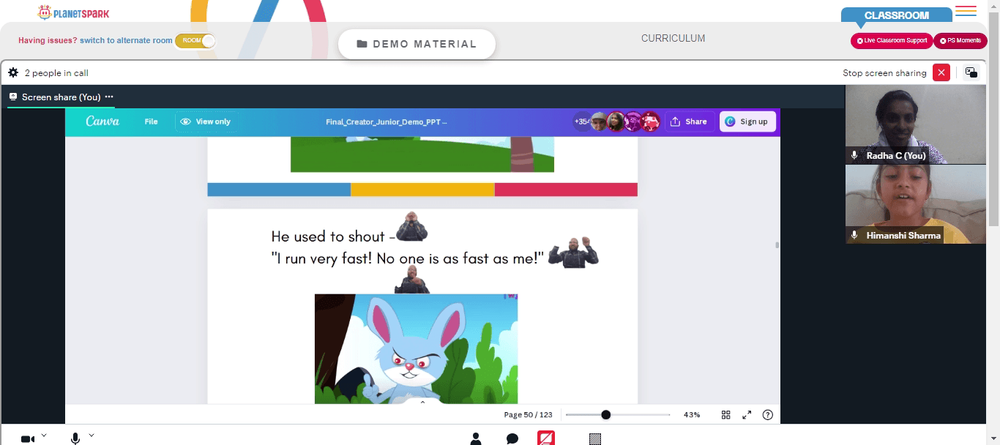
Task: Click the red screen share icon
Action: pyautogui.click(x=546, y=438)
